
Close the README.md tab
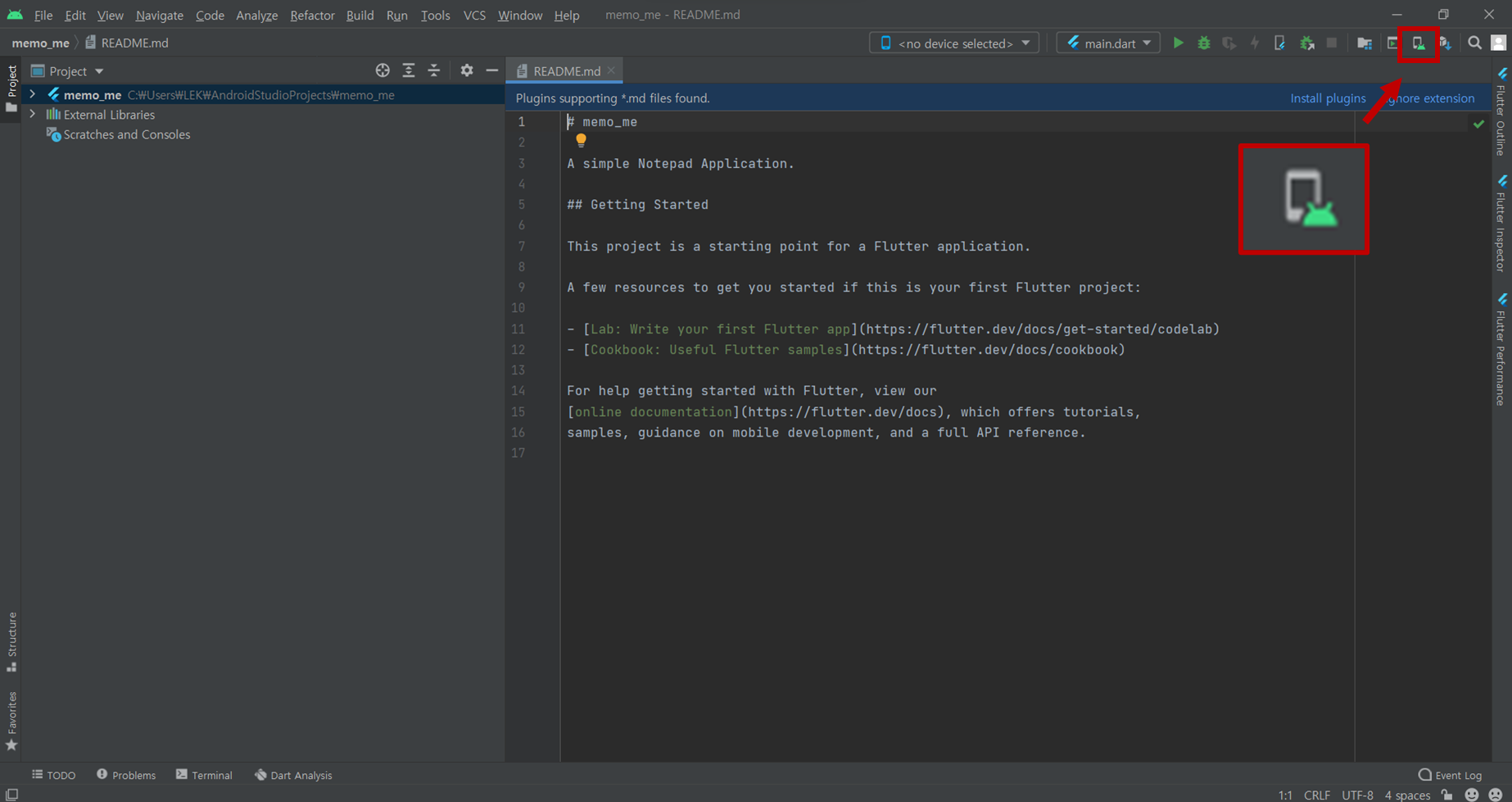click(611, 70)
